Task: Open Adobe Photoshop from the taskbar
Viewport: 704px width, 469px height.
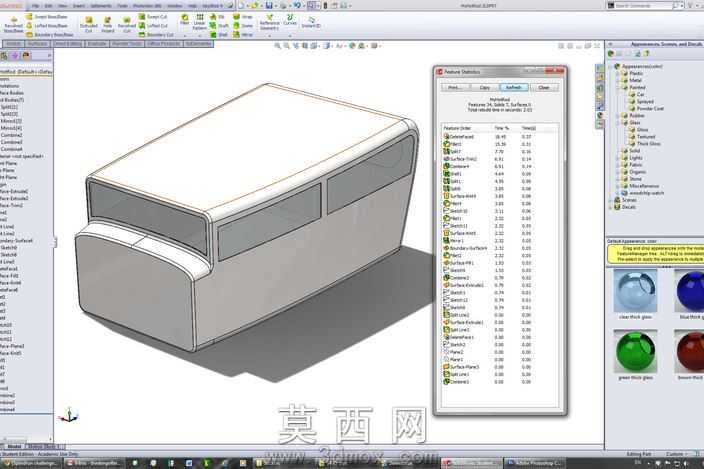Action: point(534,463)
